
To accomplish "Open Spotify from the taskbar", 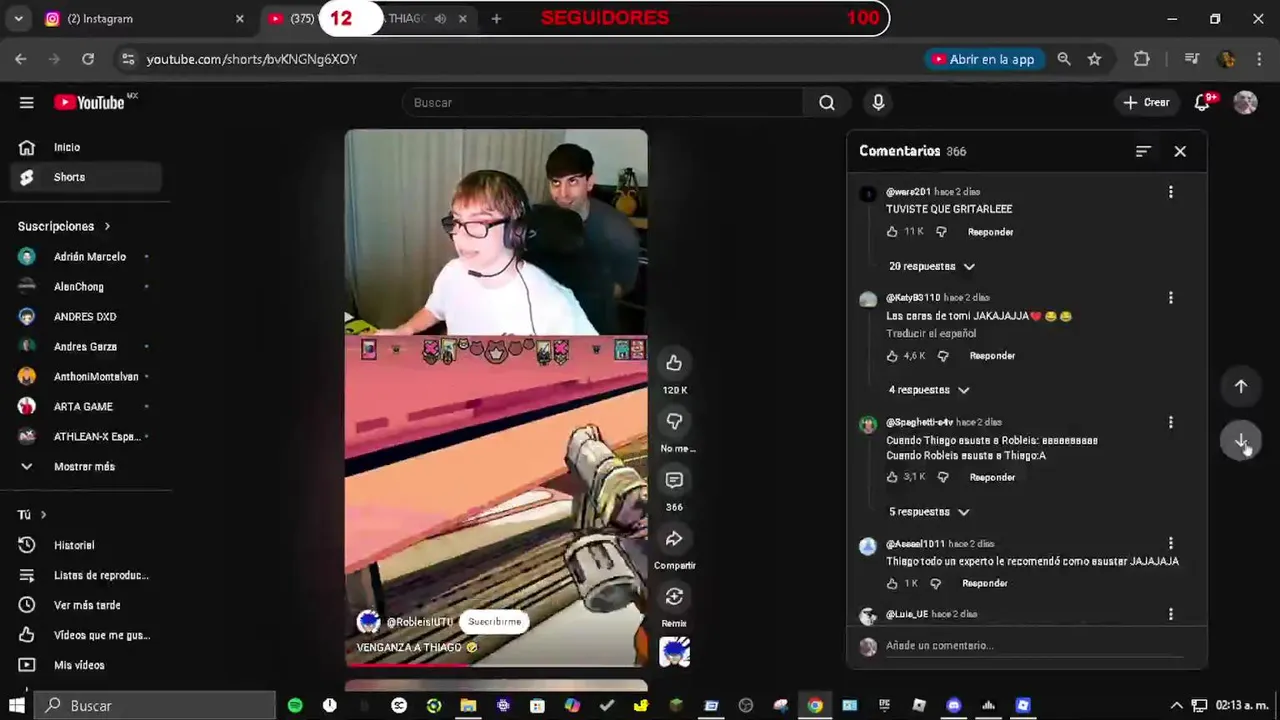I will (x=295, y=706).
